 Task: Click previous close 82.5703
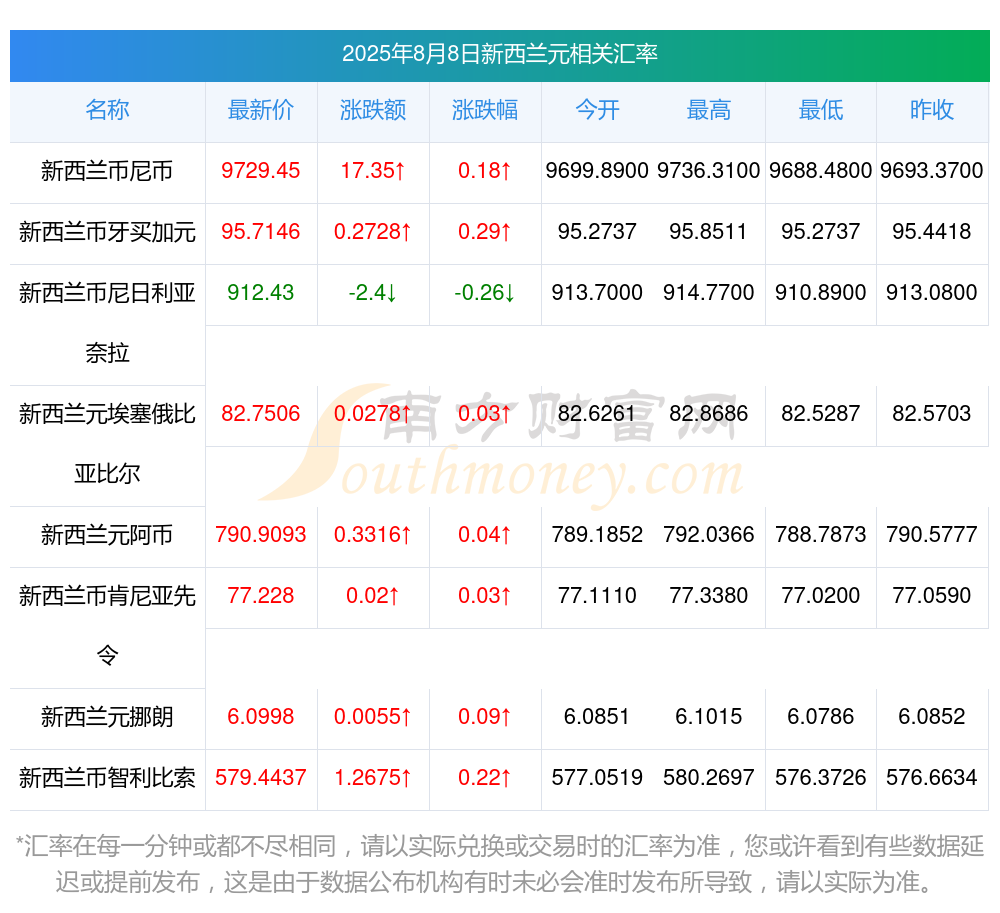[x=932, y=414]
